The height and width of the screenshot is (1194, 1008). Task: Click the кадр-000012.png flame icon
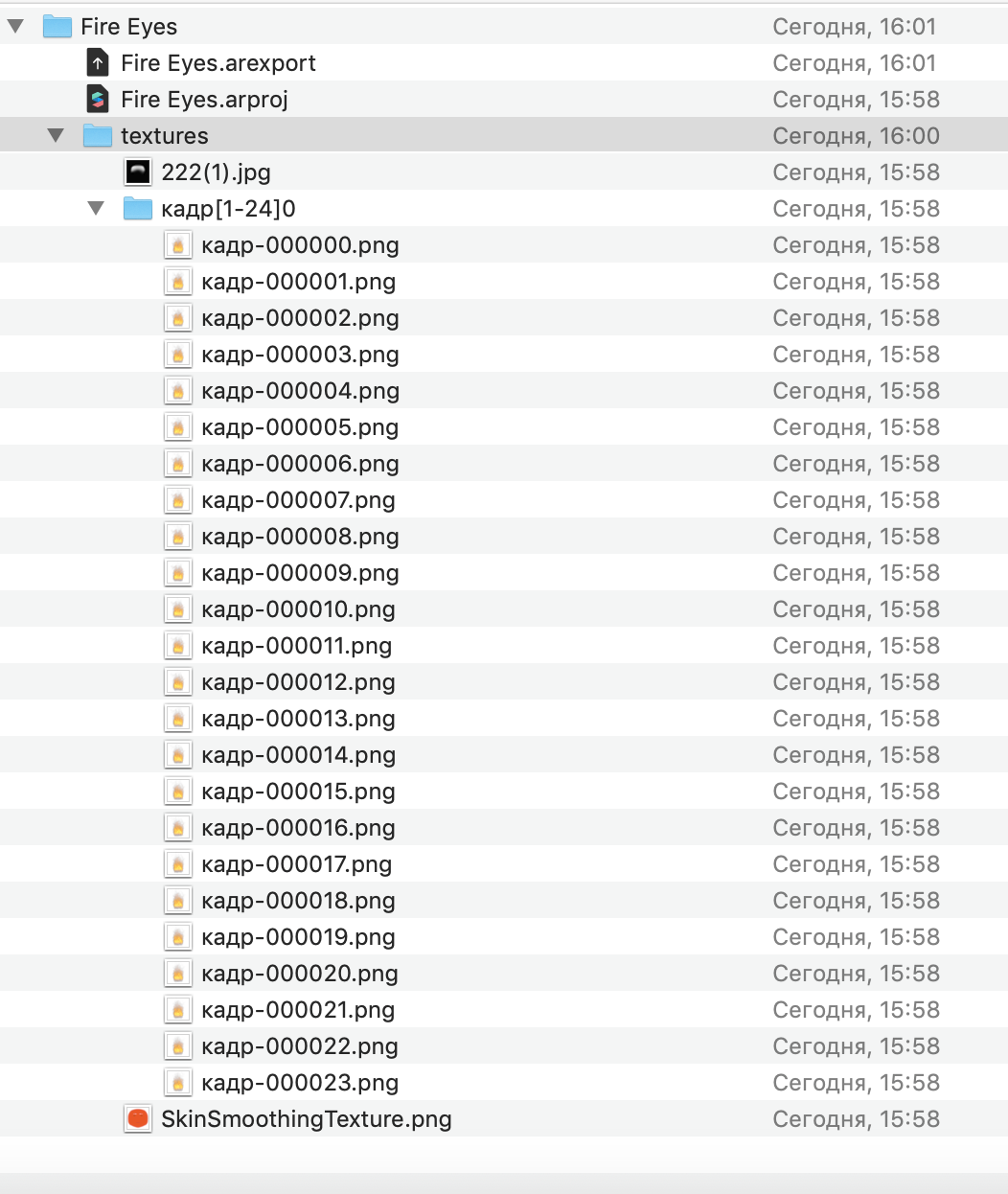[178, 682]
